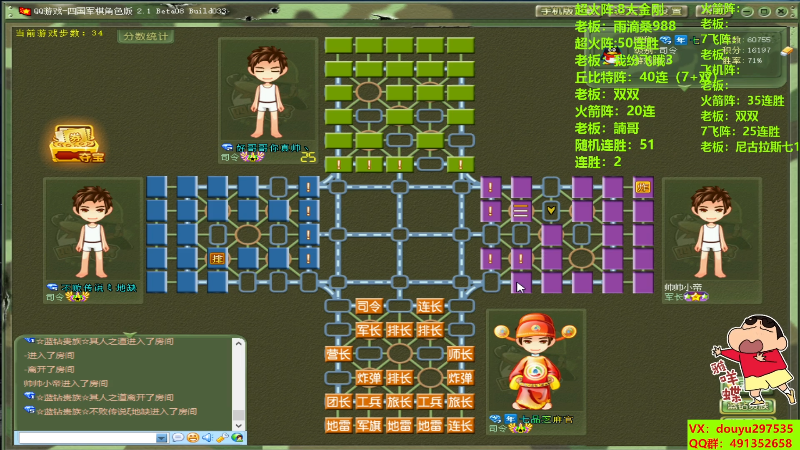Screen dimensions: 800x450
Task: Select the 排长 piece adjacent to 军长
Action: (x=399, y=330)
